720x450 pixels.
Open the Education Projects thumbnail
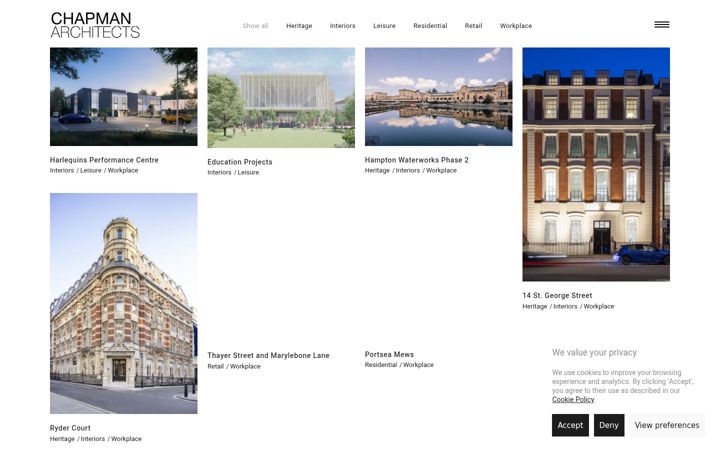pyautogui.click(x=281, y=98)
